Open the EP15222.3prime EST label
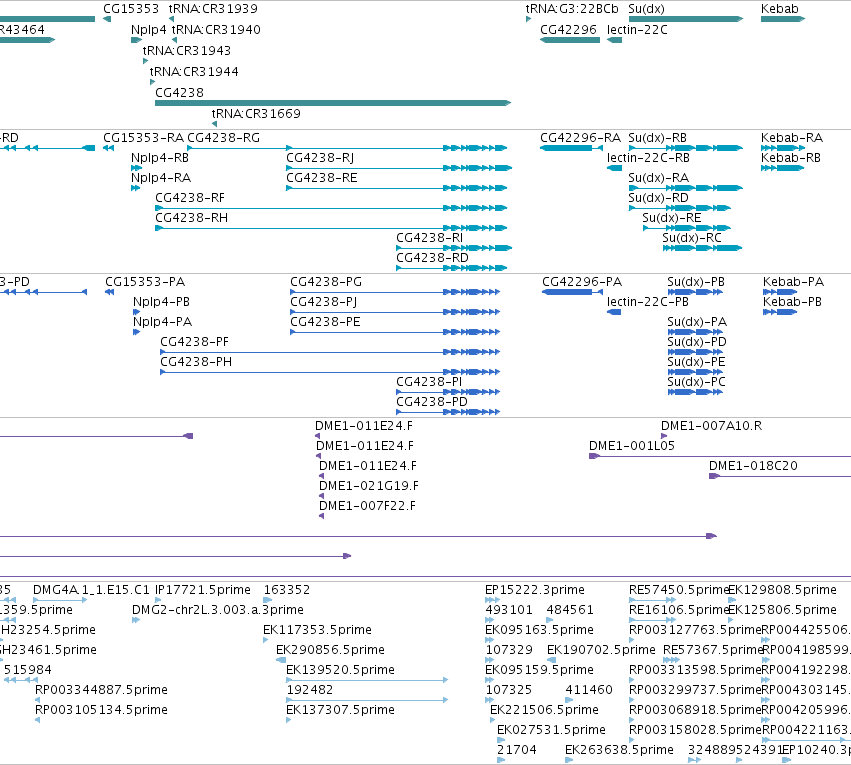Image resolution: width=851 pixels, height=765 pixels. (535, 590)
